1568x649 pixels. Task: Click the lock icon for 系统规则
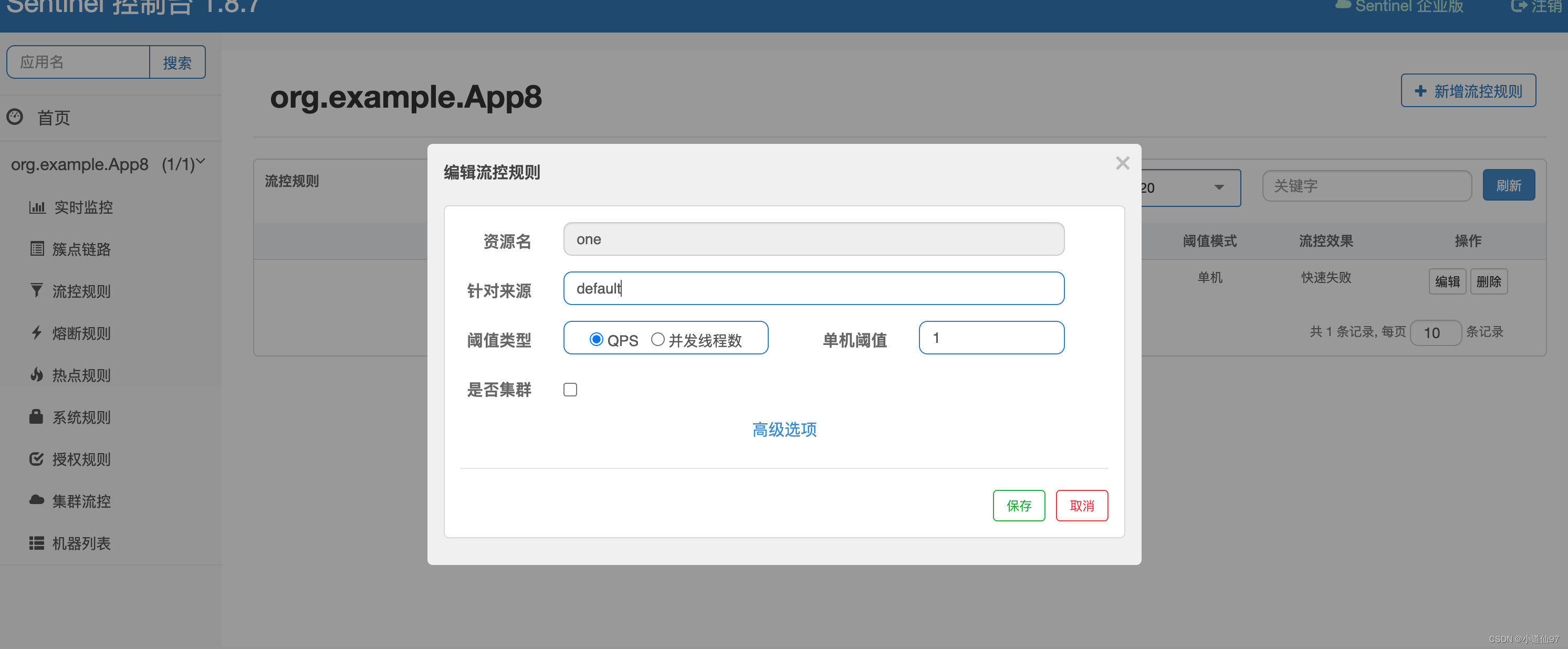coord(37,416)
